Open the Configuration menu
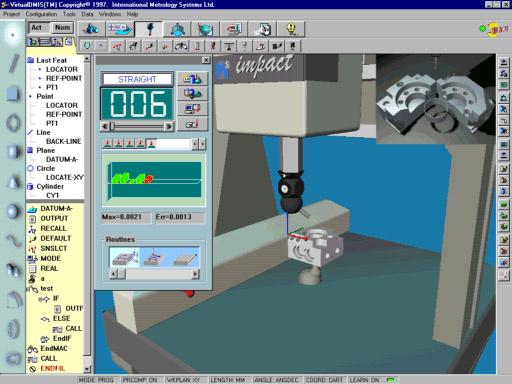Screen dimensions: 512x384 [41, 14]
